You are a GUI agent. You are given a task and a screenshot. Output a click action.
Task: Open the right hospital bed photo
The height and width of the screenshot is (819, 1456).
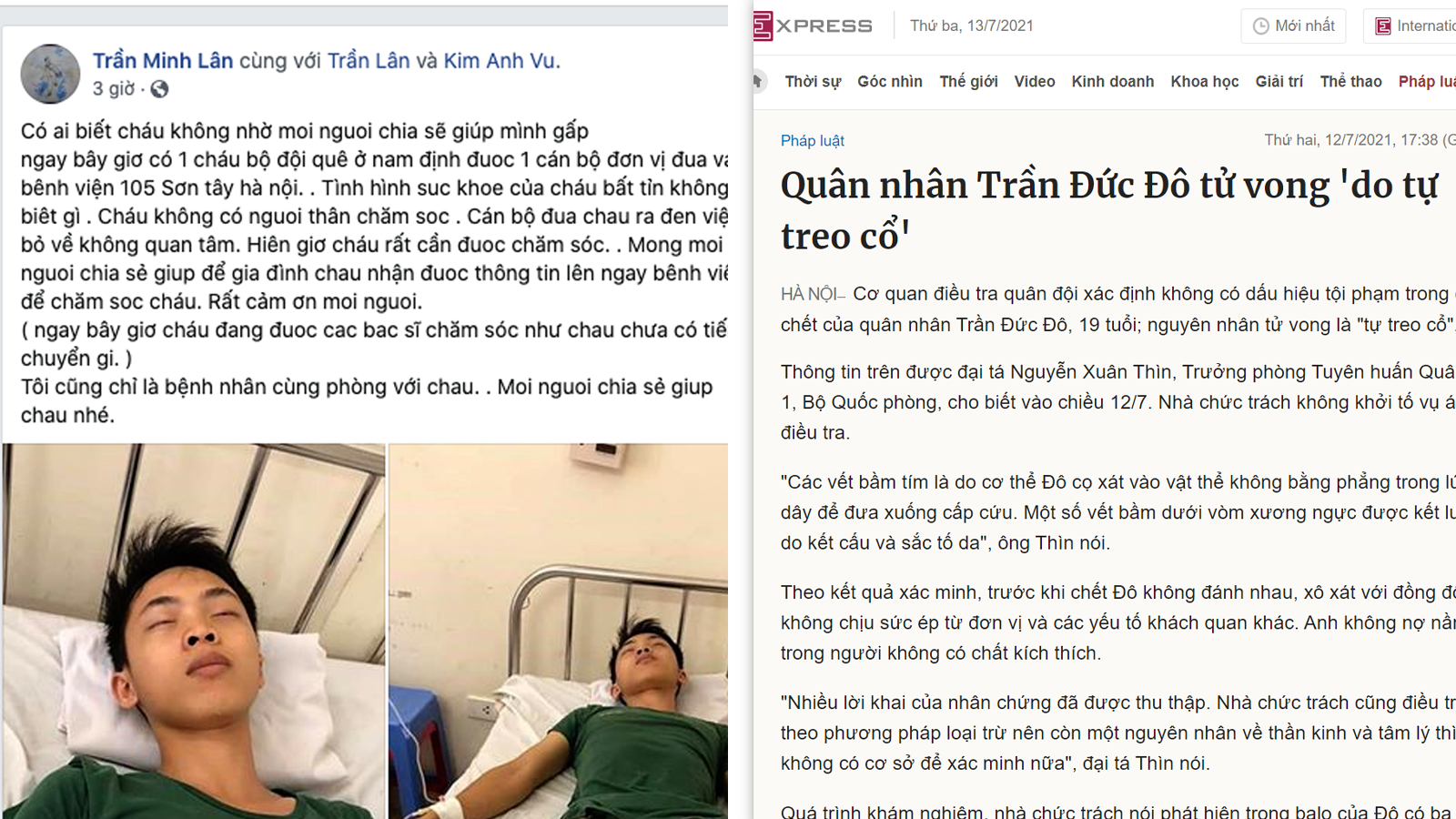coord(558,632)
